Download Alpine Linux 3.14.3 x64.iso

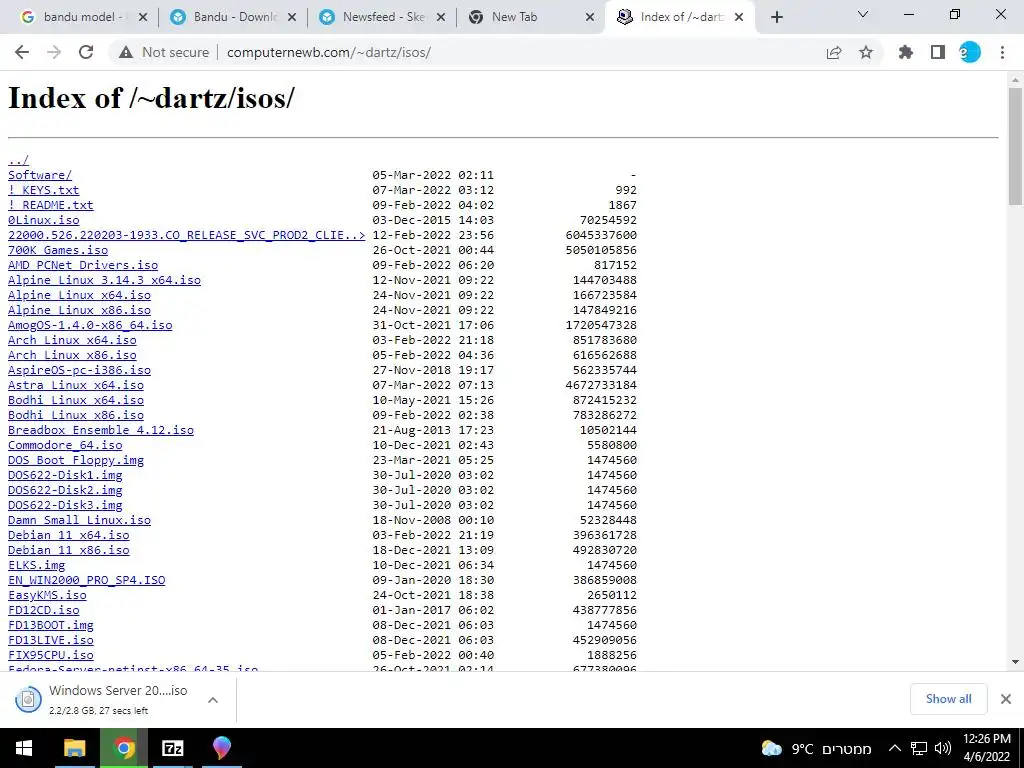point(104,280)
